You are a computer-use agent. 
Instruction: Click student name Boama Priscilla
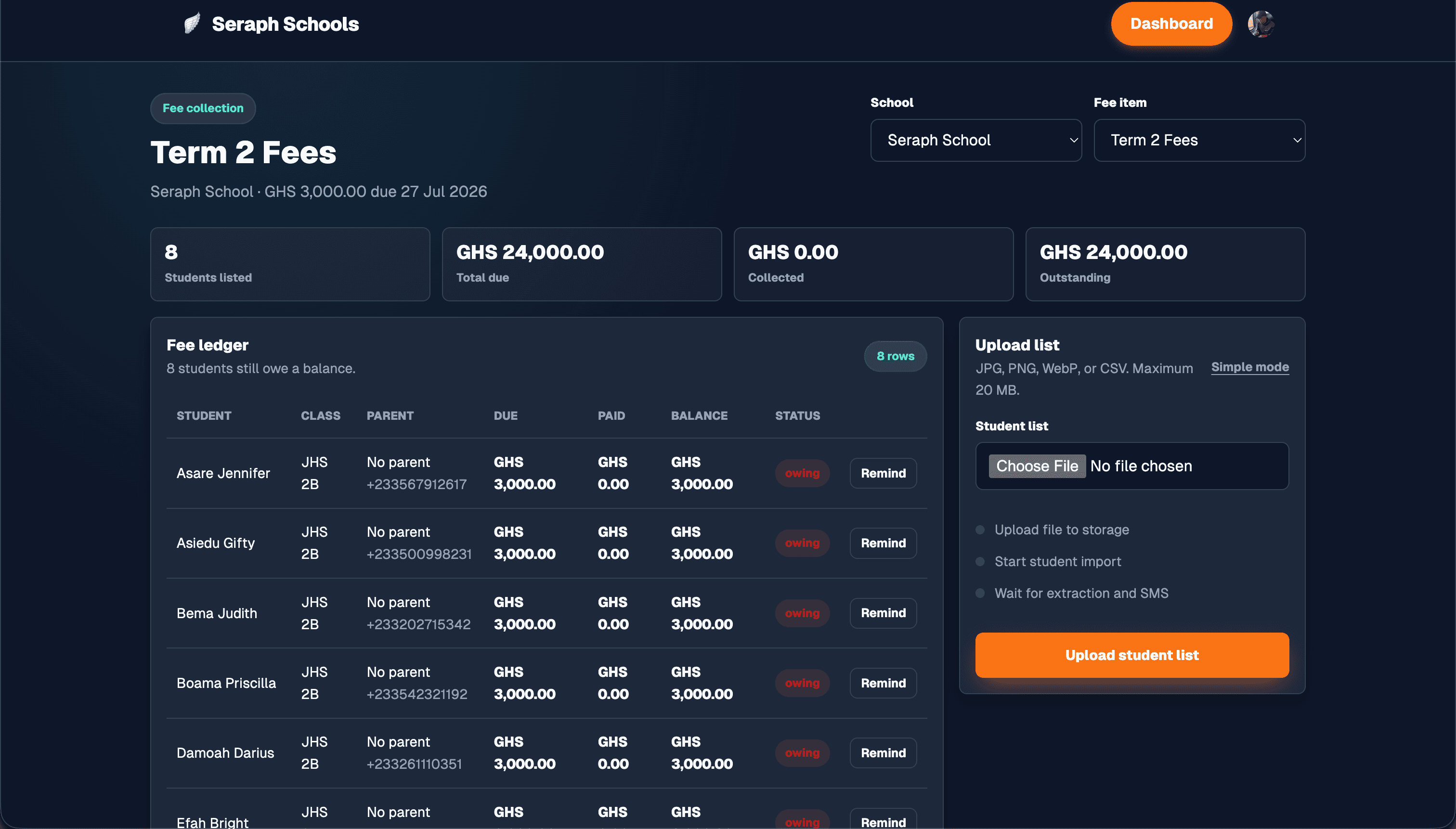tap(226, 683)
